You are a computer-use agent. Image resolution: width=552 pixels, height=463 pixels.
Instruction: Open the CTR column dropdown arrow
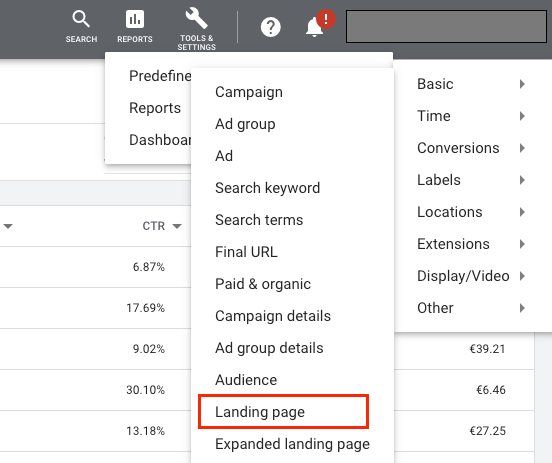pyautogui.click(x=177, y=226)
